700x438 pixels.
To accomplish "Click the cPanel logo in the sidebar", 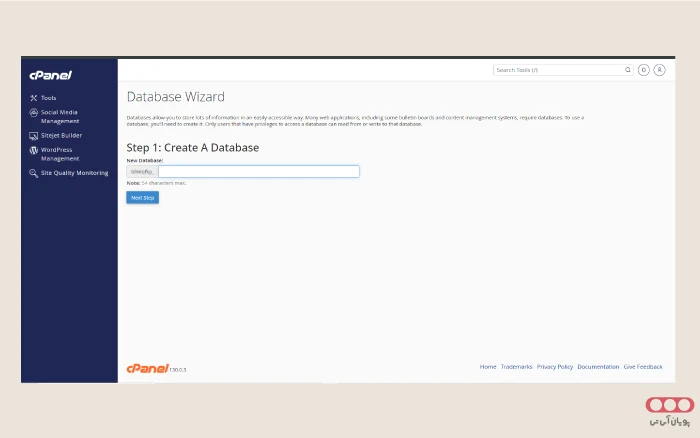I will 50,75.
